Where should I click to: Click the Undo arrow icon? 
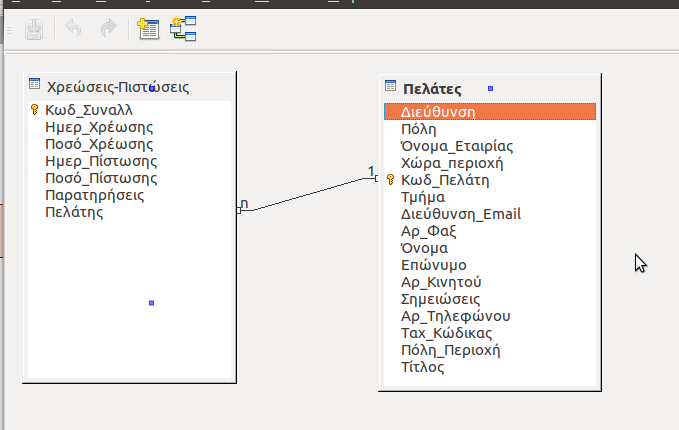tap(73, 30)
